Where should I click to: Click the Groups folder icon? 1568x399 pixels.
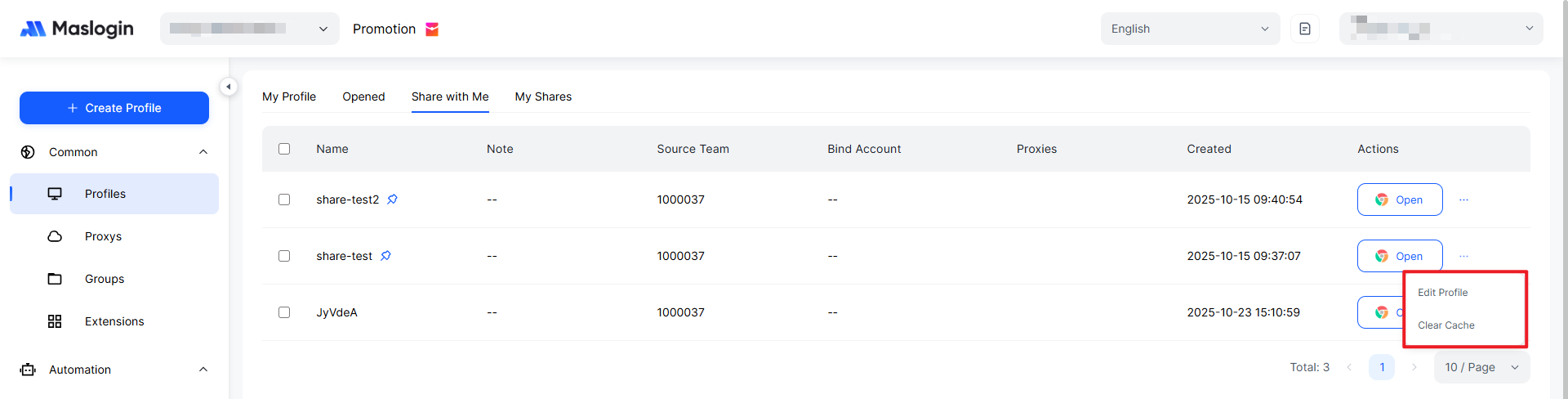tap(55, 279)
